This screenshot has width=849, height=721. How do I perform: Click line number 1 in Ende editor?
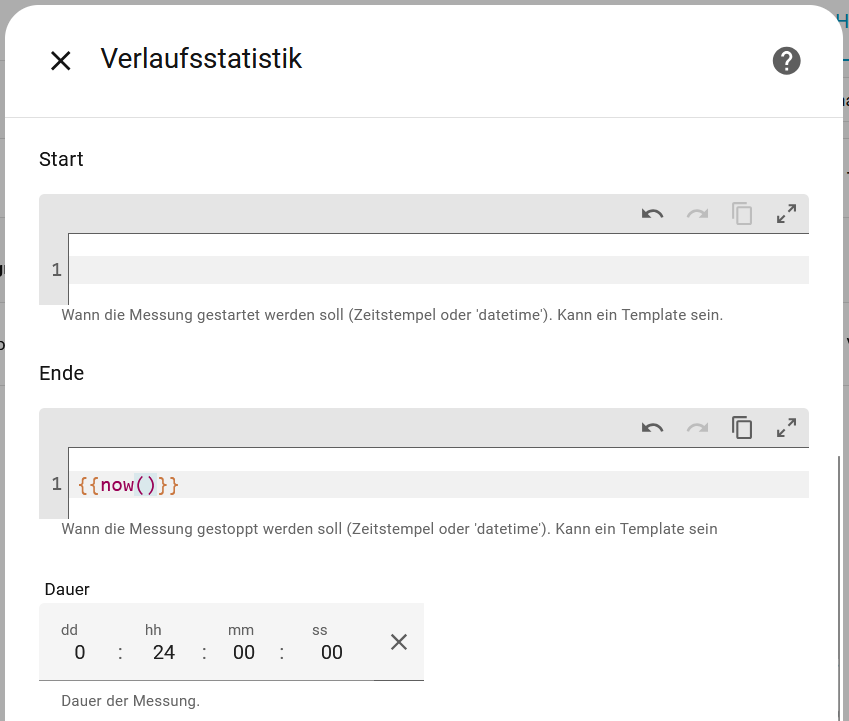[56, 485]
